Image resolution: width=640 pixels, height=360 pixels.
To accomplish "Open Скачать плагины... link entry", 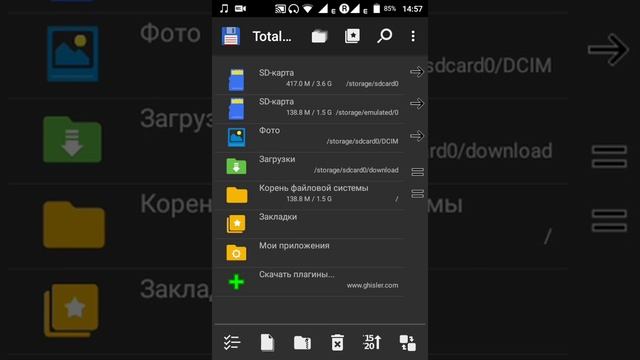I will click(x=310, y=282).
